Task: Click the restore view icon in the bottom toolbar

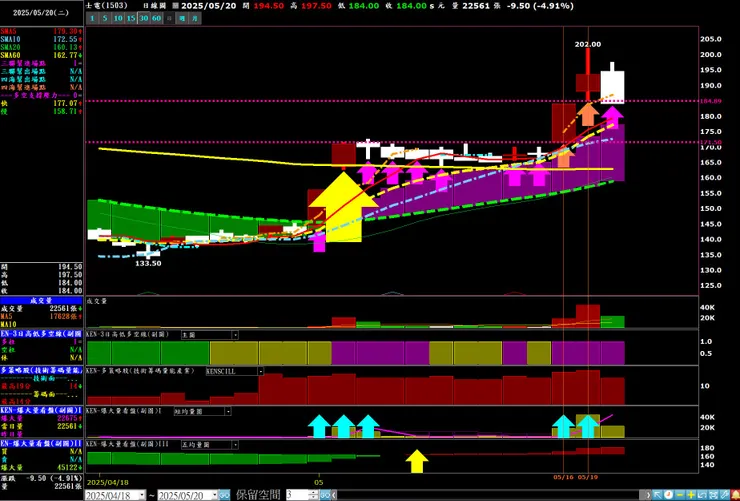Action: [x=701, y=495]
